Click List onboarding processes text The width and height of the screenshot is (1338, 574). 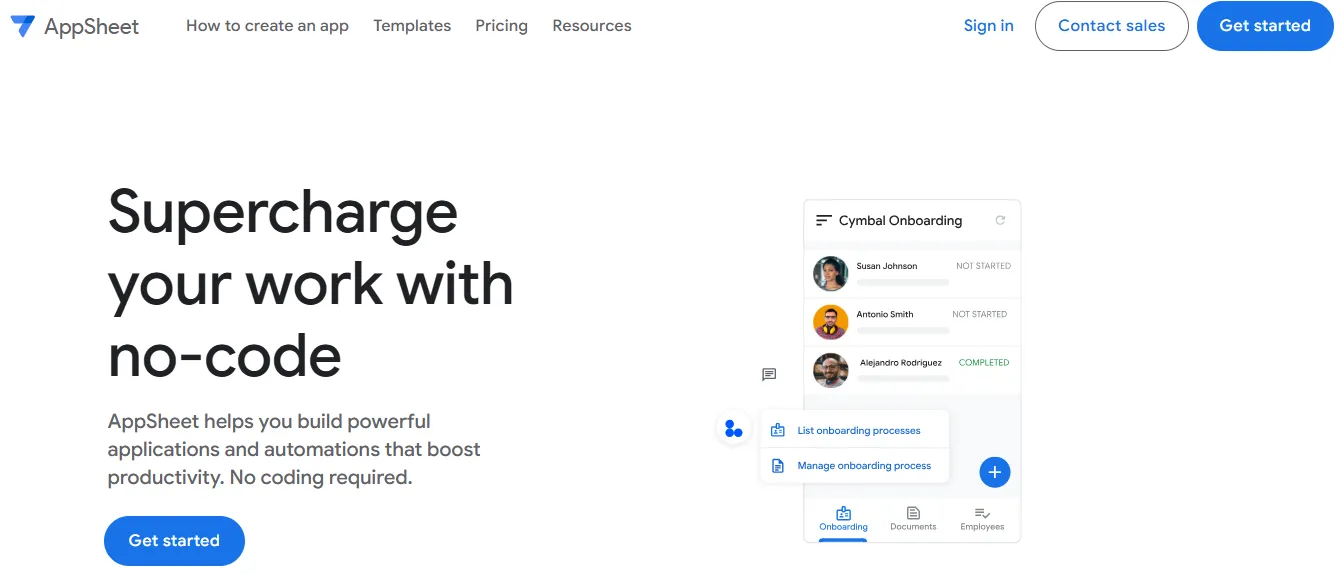pos(859,431)
